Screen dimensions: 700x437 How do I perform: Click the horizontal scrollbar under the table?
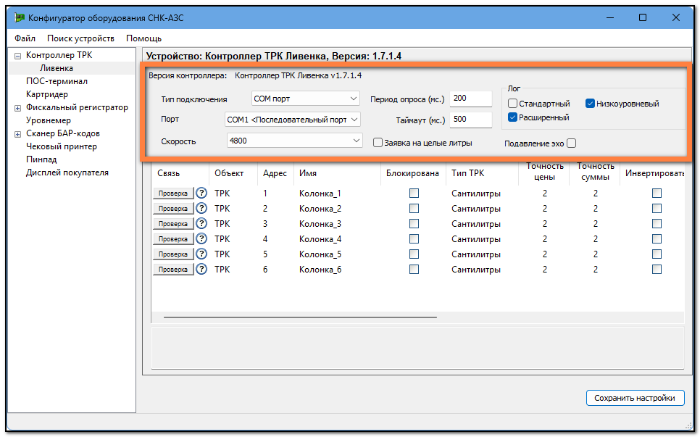pyautogui.click(x=300, y=317)
